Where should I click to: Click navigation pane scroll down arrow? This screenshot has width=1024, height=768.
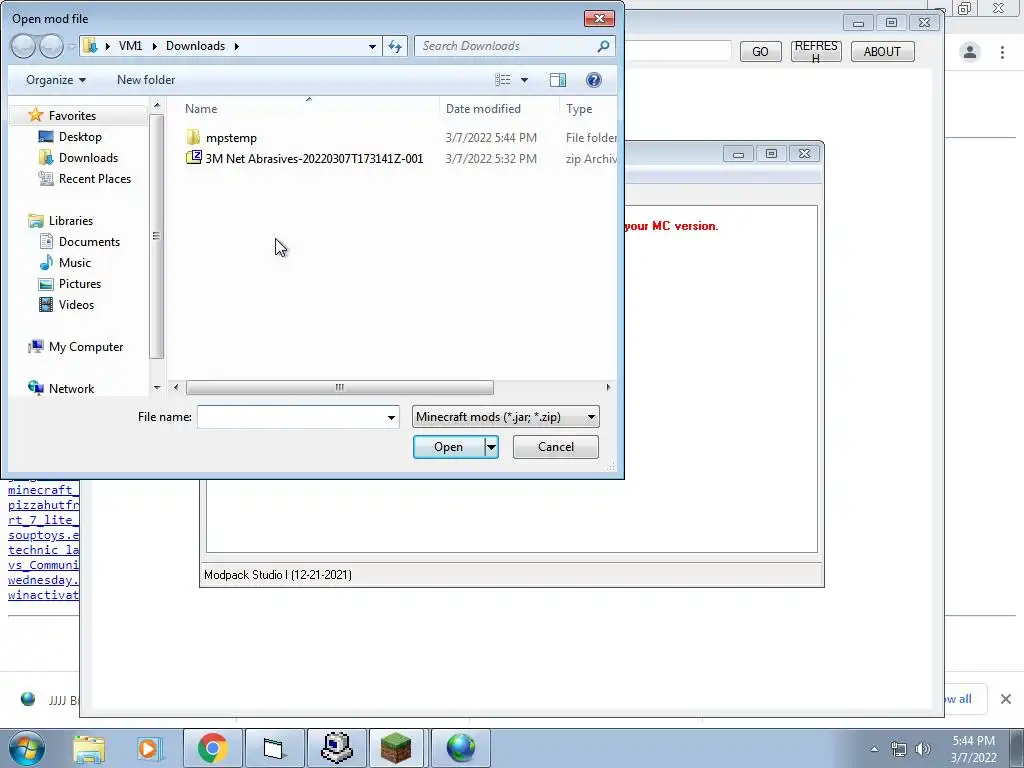(157, 387)
